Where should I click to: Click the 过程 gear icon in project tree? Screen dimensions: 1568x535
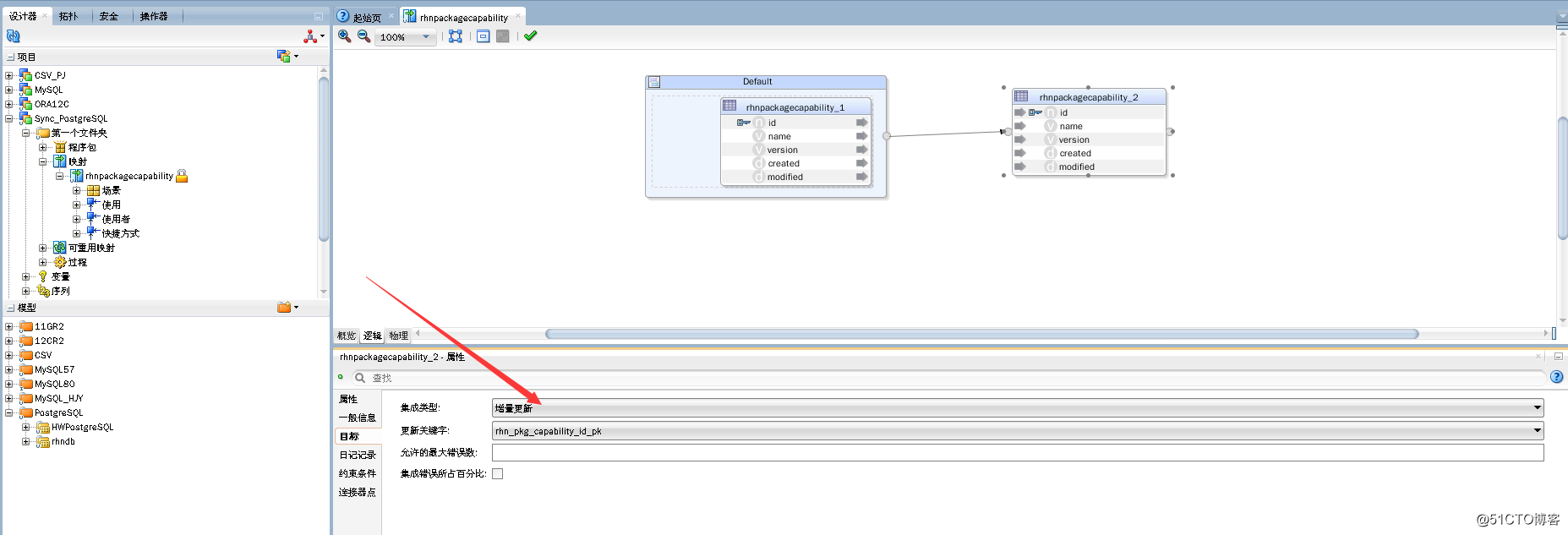[x=60, y=262]
